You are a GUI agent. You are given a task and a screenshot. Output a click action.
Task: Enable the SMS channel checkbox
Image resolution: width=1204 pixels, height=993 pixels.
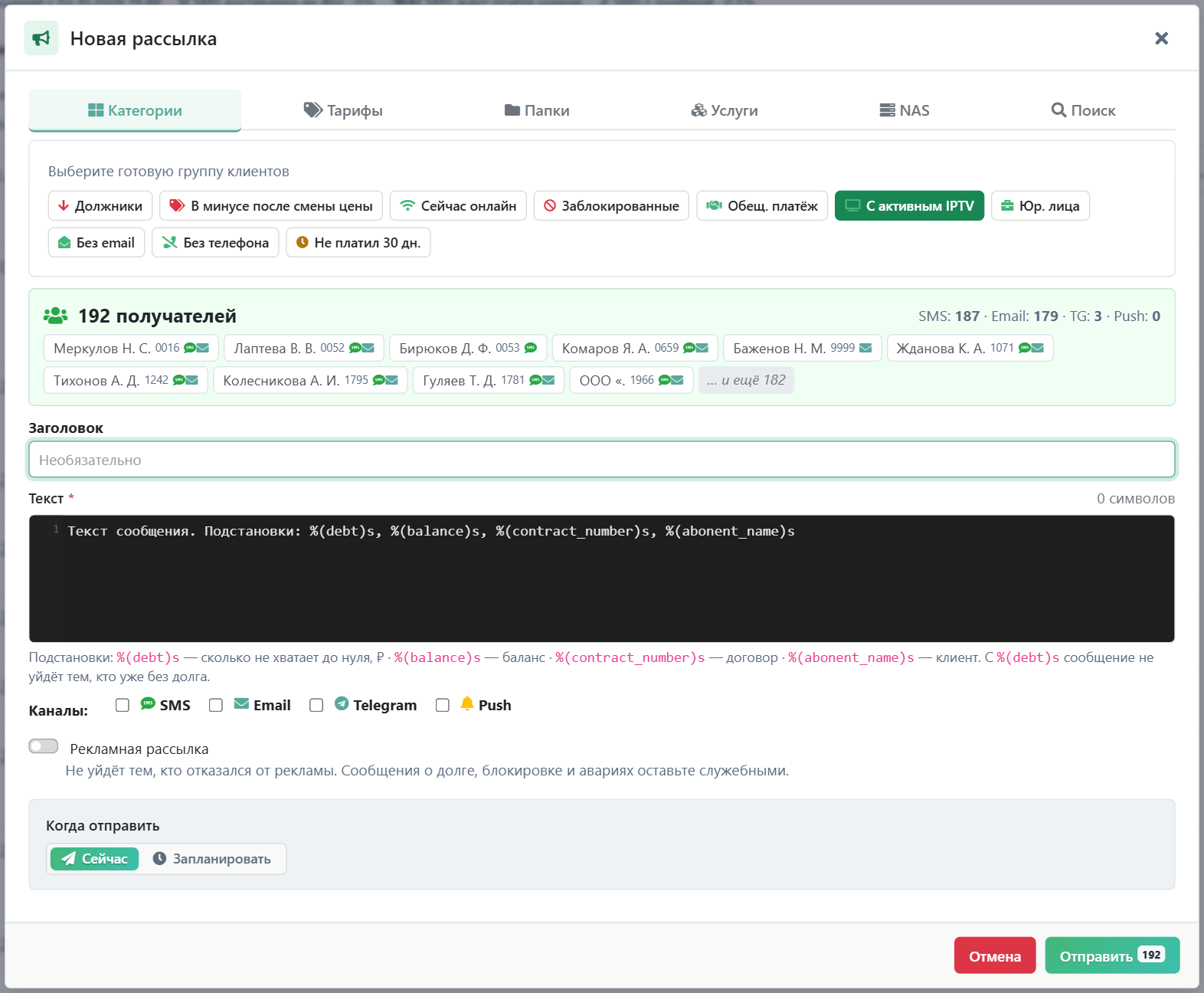click(x=123, y=705)
